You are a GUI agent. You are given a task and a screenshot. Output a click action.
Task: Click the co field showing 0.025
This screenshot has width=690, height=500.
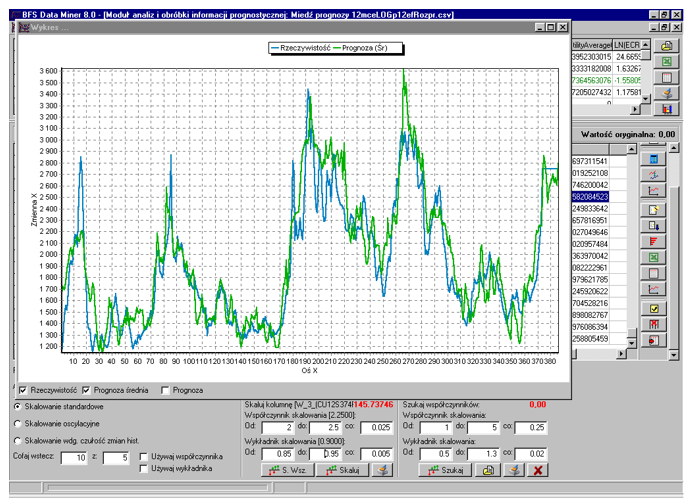coord(376,427)
